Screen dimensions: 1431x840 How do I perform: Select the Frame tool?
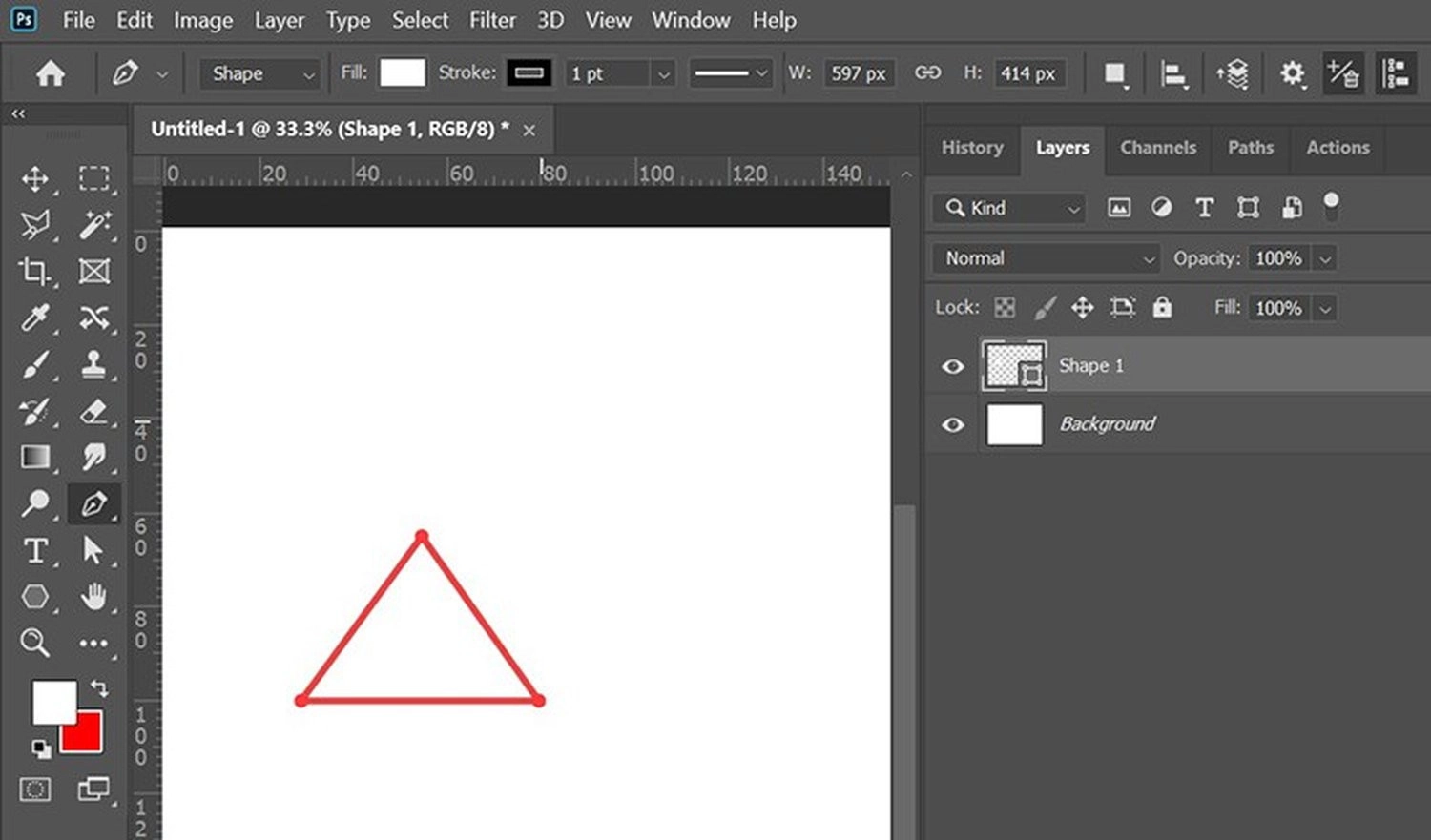93,272
